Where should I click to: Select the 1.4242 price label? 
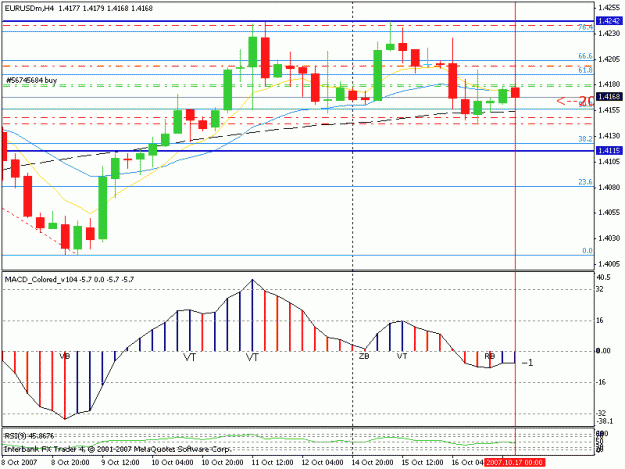(609, 21)
